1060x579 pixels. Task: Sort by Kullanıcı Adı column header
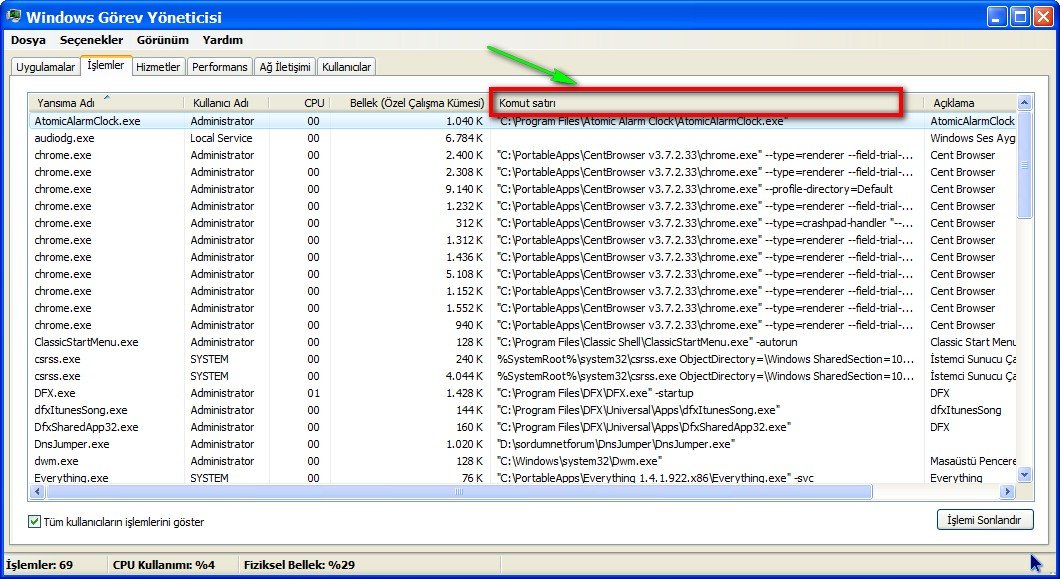[x=226, y=103]
